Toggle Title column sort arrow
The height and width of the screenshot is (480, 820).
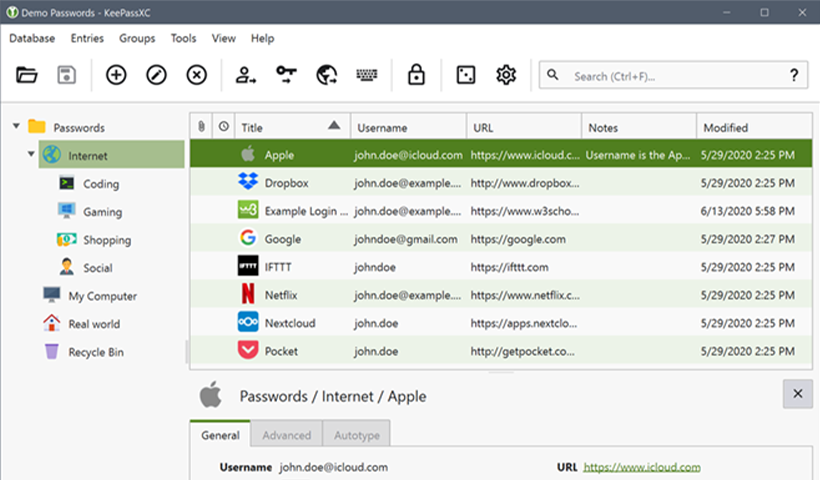coord(334,125)
